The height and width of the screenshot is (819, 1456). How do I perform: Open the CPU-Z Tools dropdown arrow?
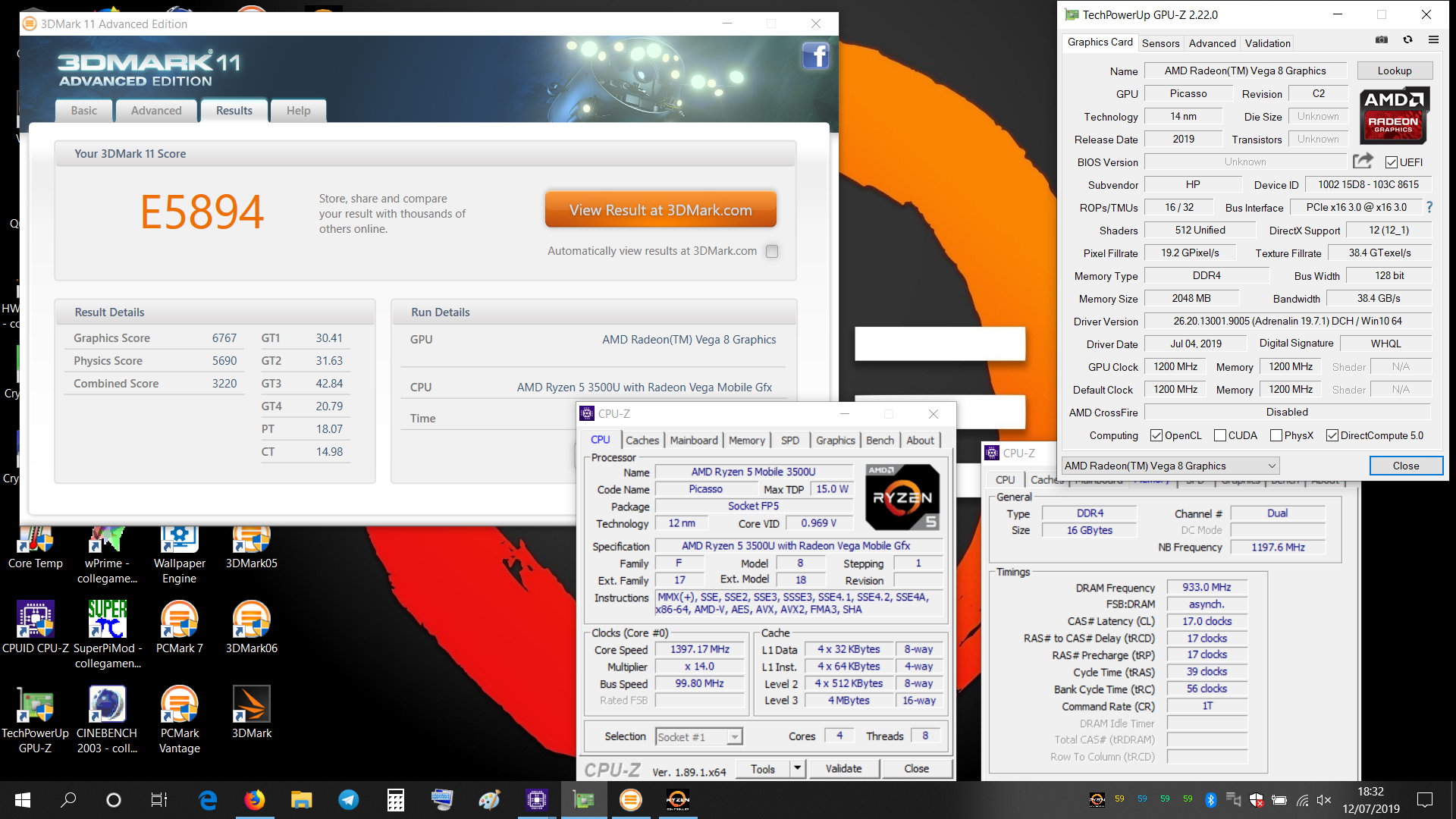coord(797,768)
